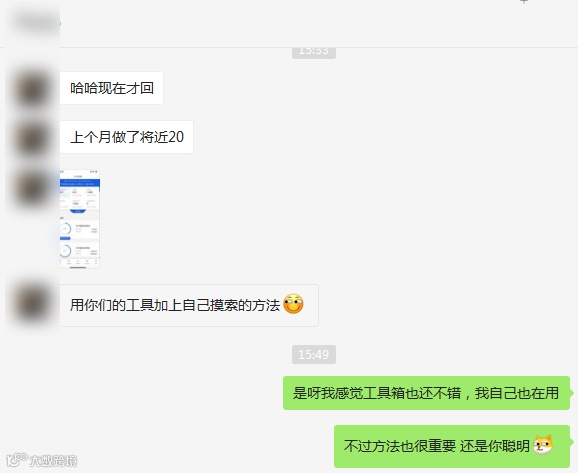
Task: Open the phone screenshot image thumbnail
Action: pos(80,219)
